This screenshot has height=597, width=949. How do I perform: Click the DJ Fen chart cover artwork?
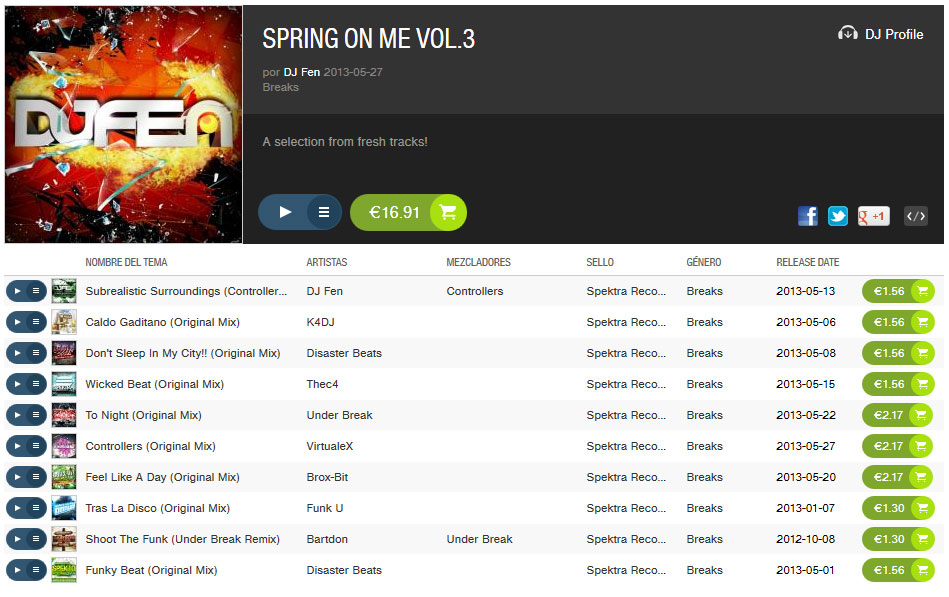tap(123, 125)
